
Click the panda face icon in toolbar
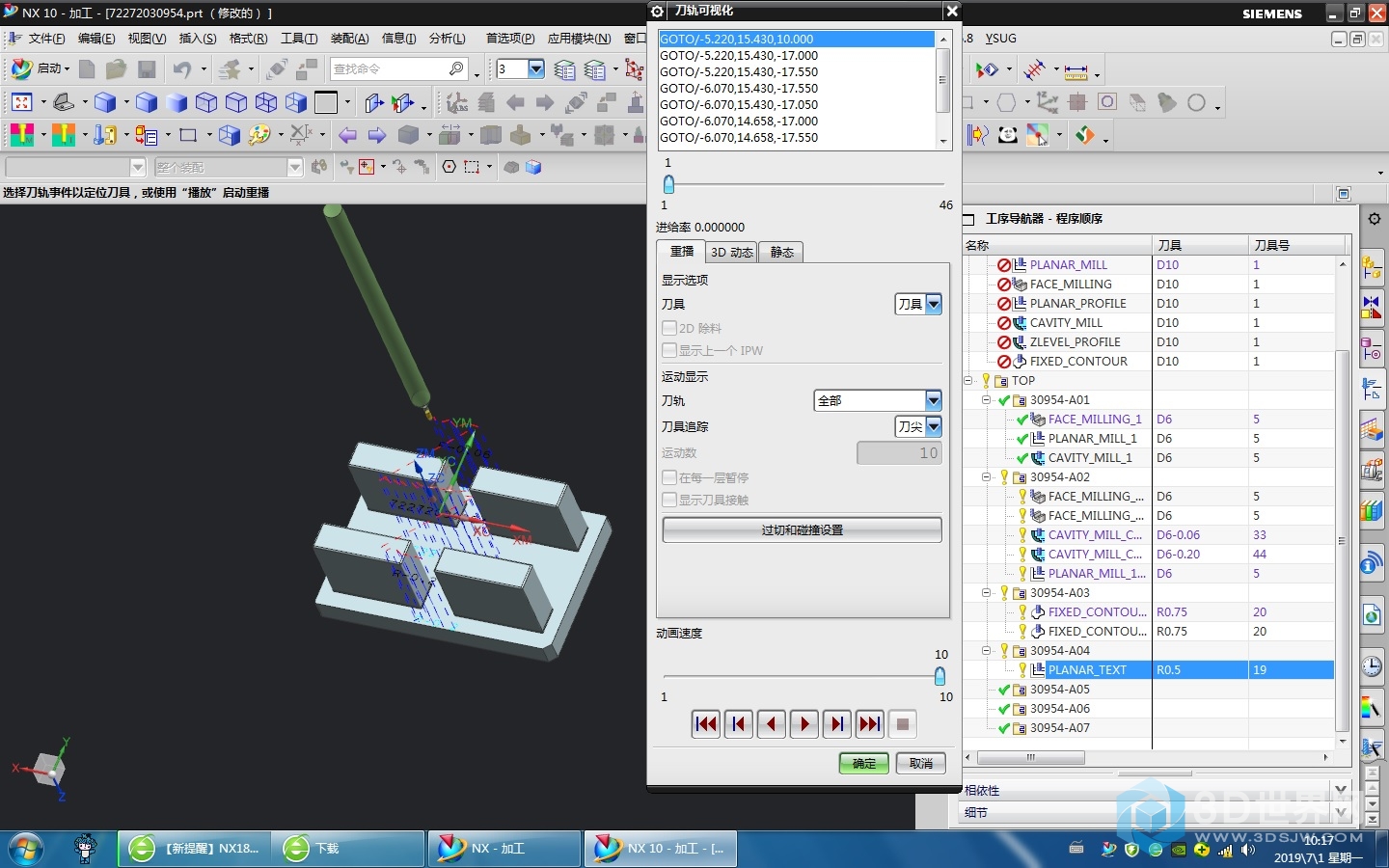click(1008, 135)
